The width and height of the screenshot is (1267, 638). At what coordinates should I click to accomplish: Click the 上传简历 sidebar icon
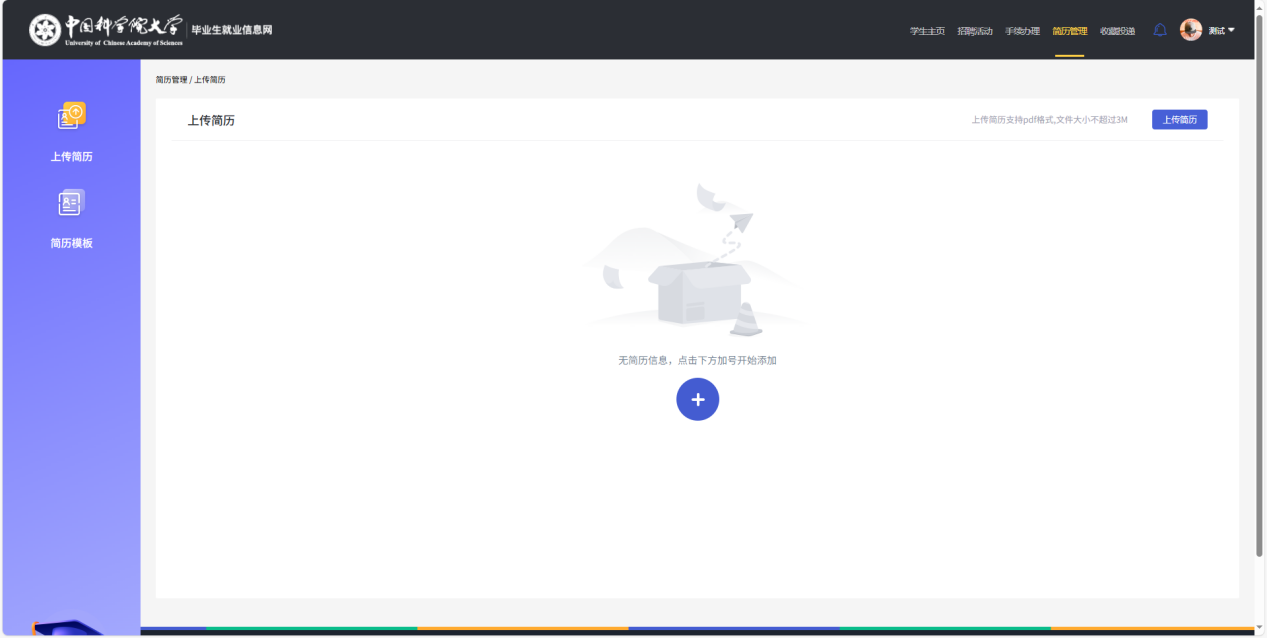pyautogui.click(x=71, y=117)
